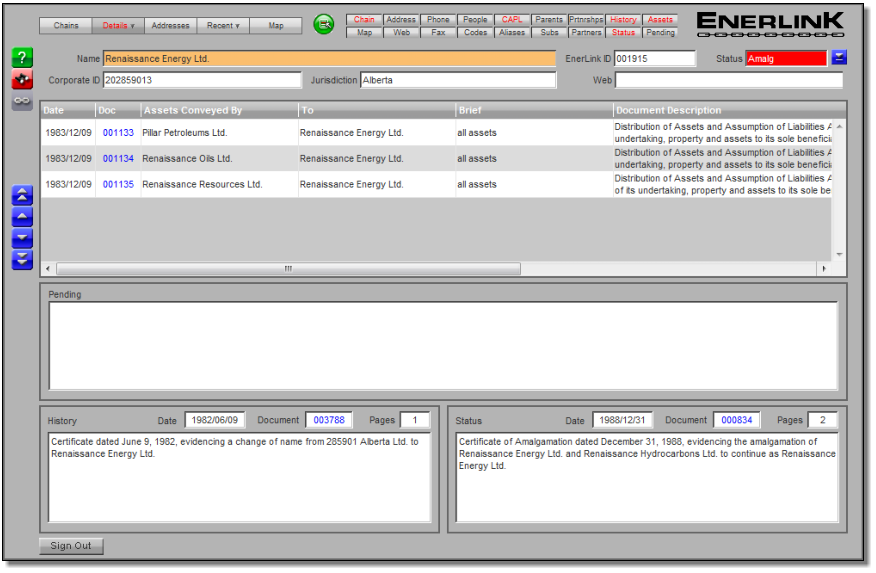Click the red bug report icon
Screen dimensions: 876x573
pos(22,80)
